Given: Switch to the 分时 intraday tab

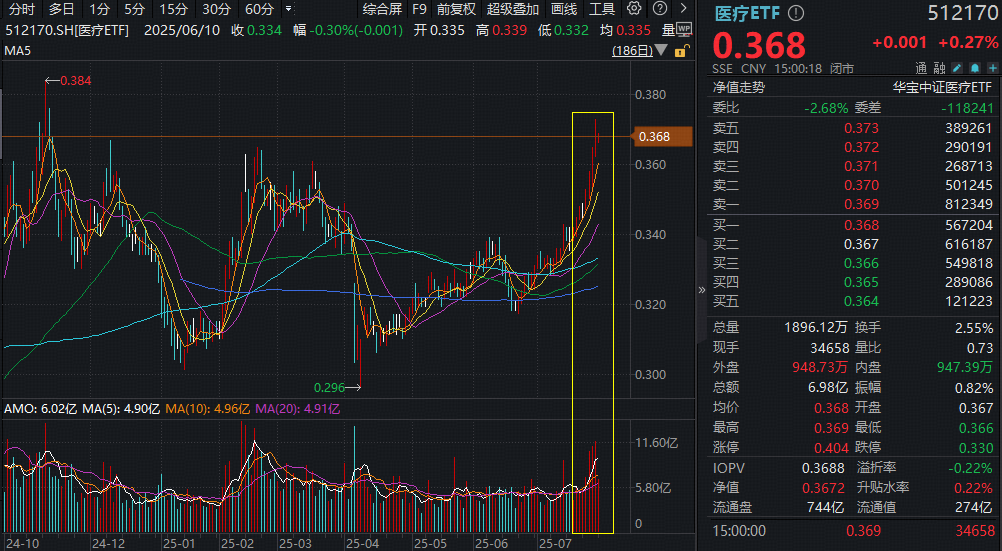Looking at the screenshot, I should pos(21,9).
